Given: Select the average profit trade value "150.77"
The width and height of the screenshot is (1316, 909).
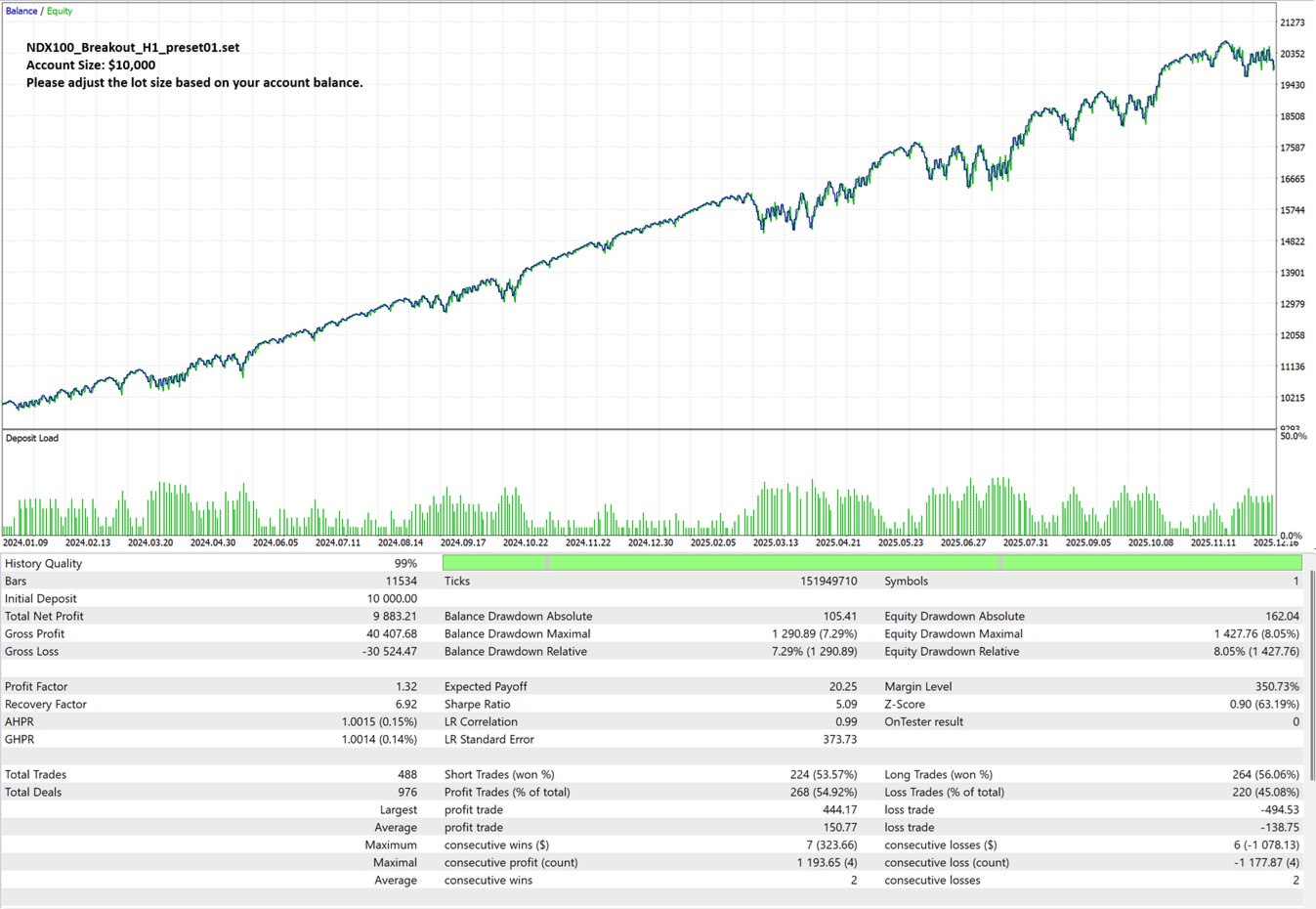Looking at the screenshot, I should tap(840, 827).
